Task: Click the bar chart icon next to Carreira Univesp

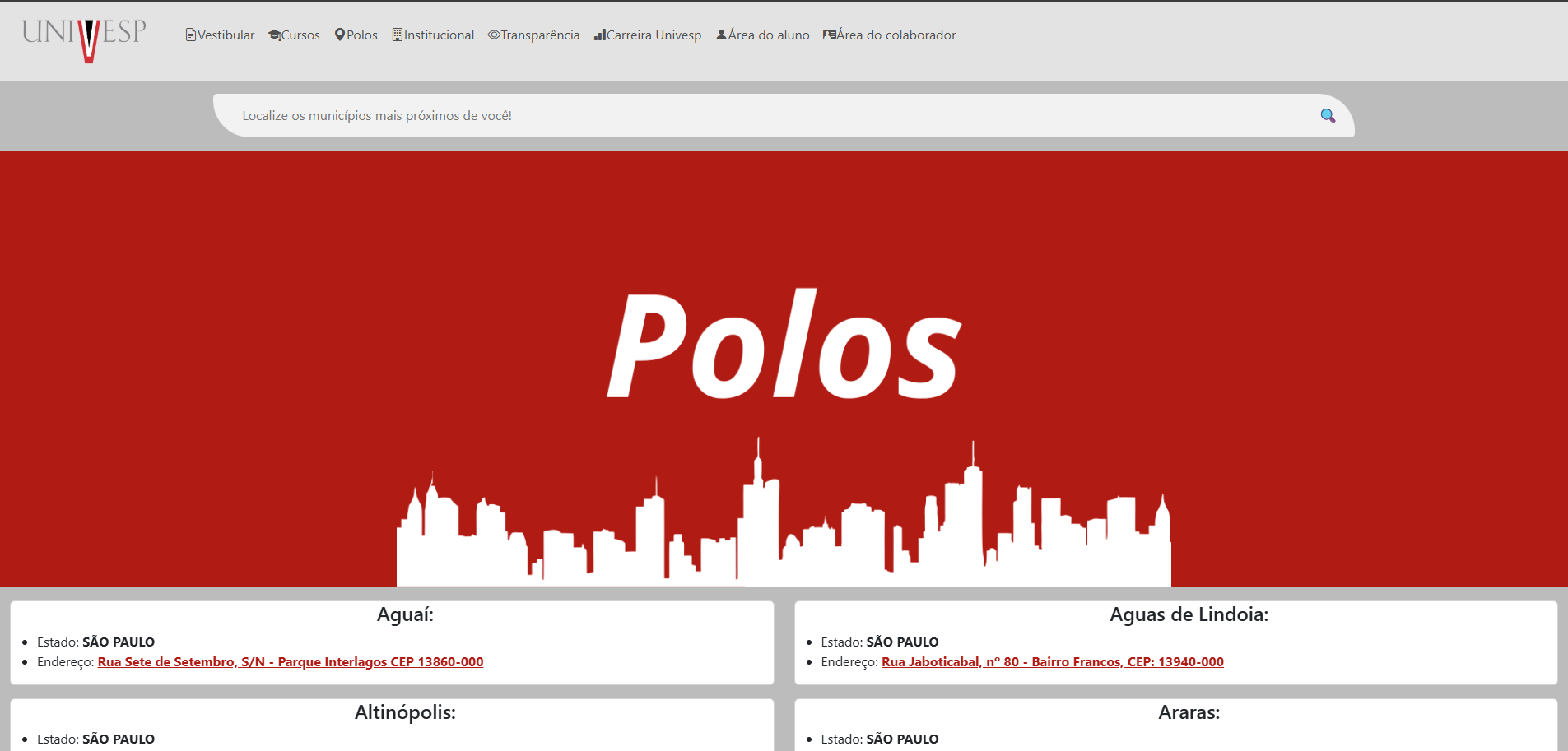Action: point(598,35)
